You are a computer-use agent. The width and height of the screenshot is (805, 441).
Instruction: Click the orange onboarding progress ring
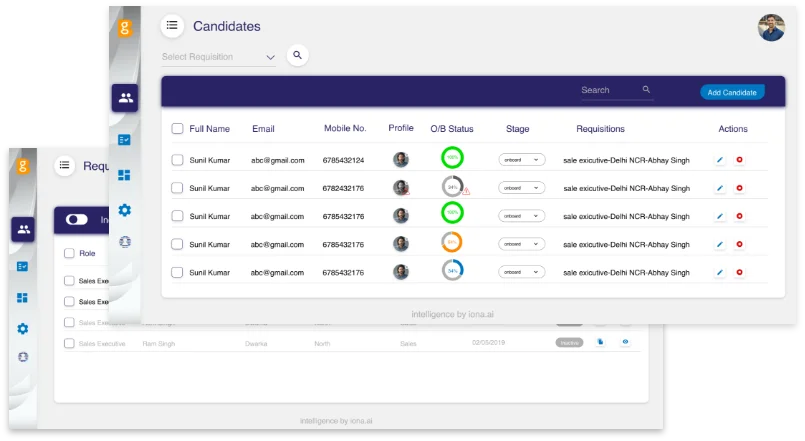tap(452, 242)
